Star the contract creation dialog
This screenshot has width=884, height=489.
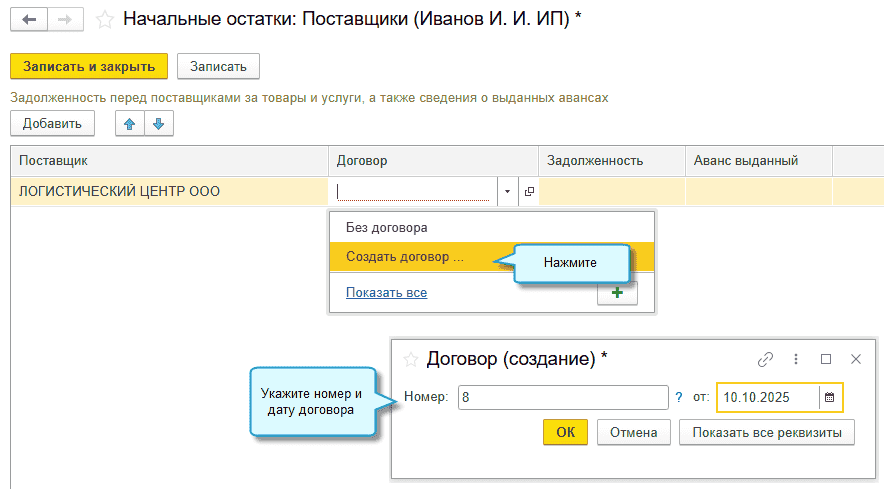click(409, 359)
